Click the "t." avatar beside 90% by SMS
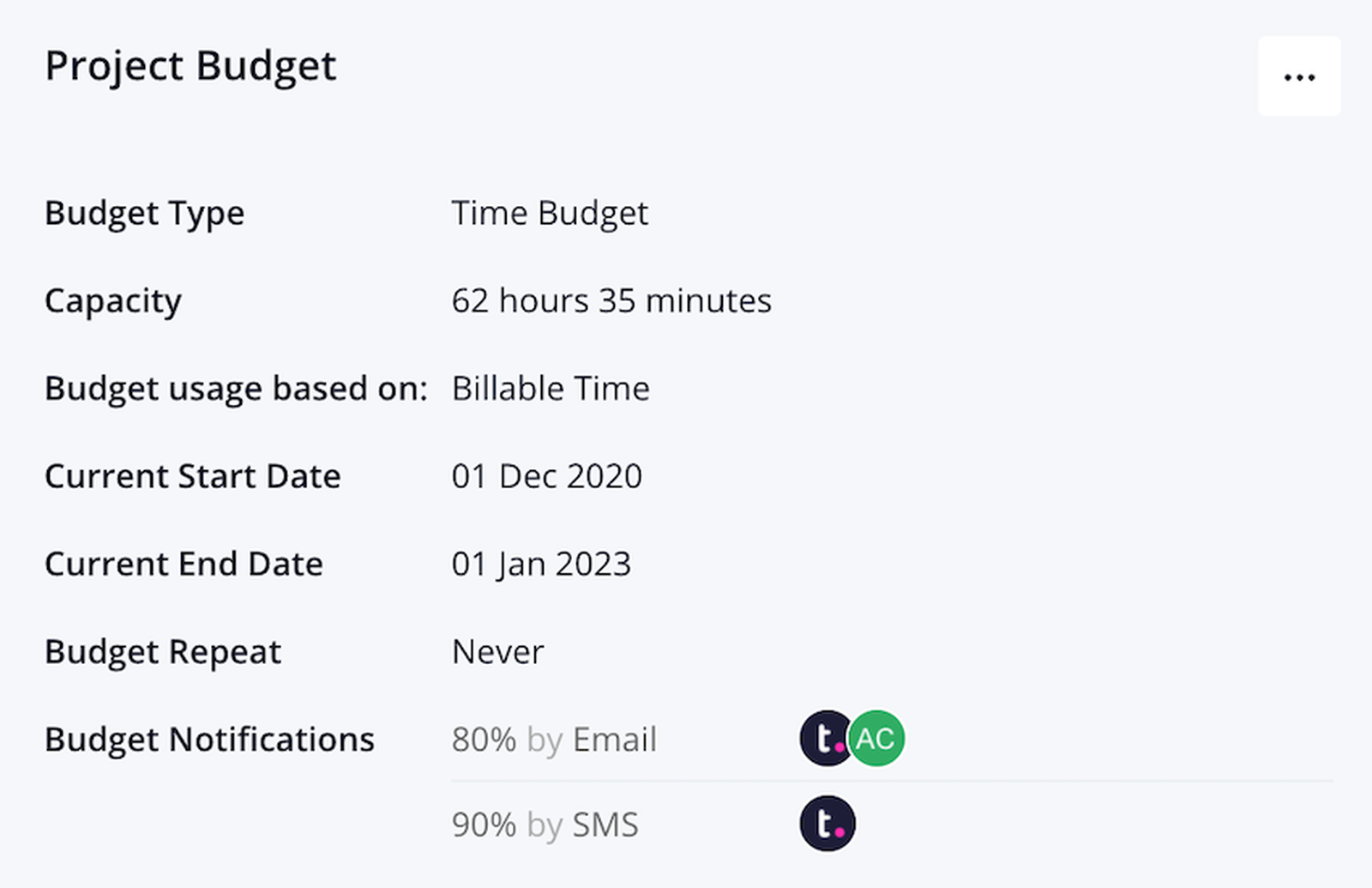Screen dimensions: 1372x888 [827, 822]
